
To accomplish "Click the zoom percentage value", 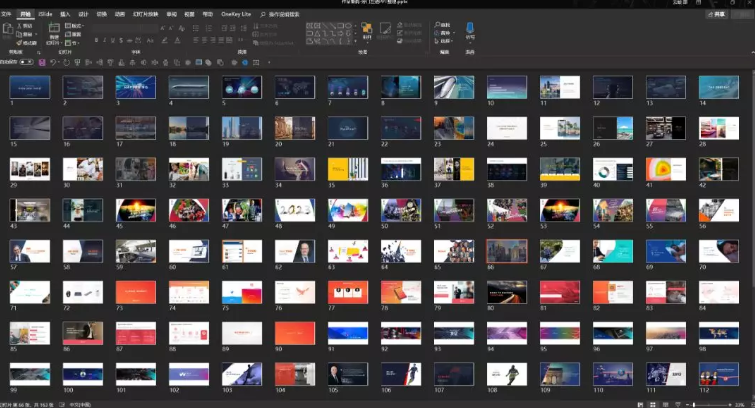I will coord(740,405).
